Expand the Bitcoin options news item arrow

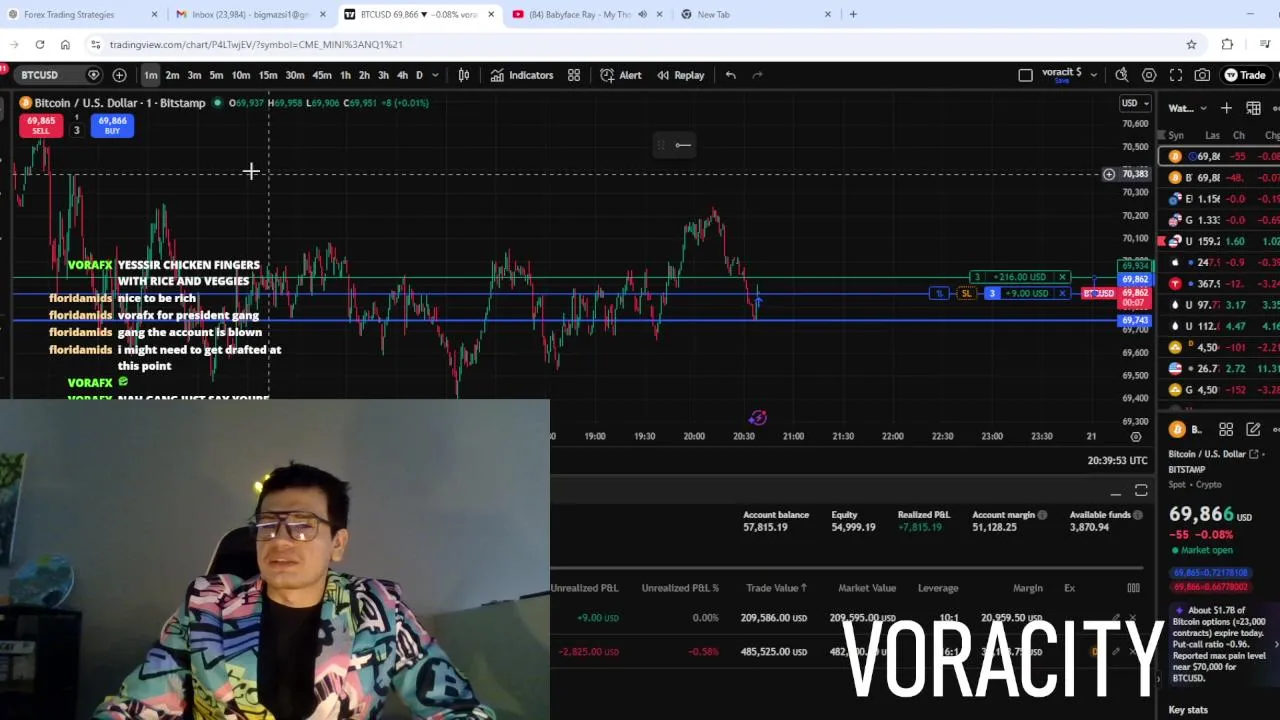(x=1275, y=645)
